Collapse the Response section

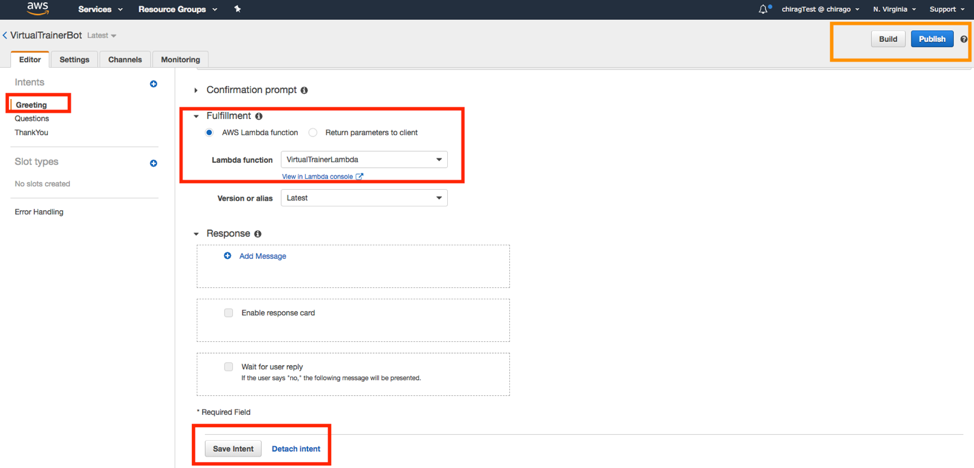pos(196,234)
